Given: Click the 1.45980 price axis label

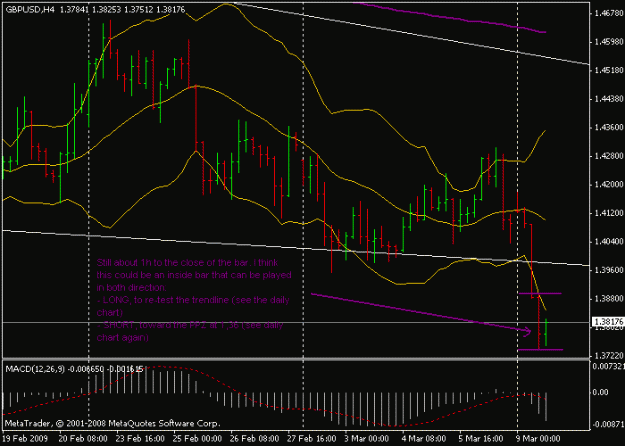Looking at the screenshot, I should tap(609, 42).
